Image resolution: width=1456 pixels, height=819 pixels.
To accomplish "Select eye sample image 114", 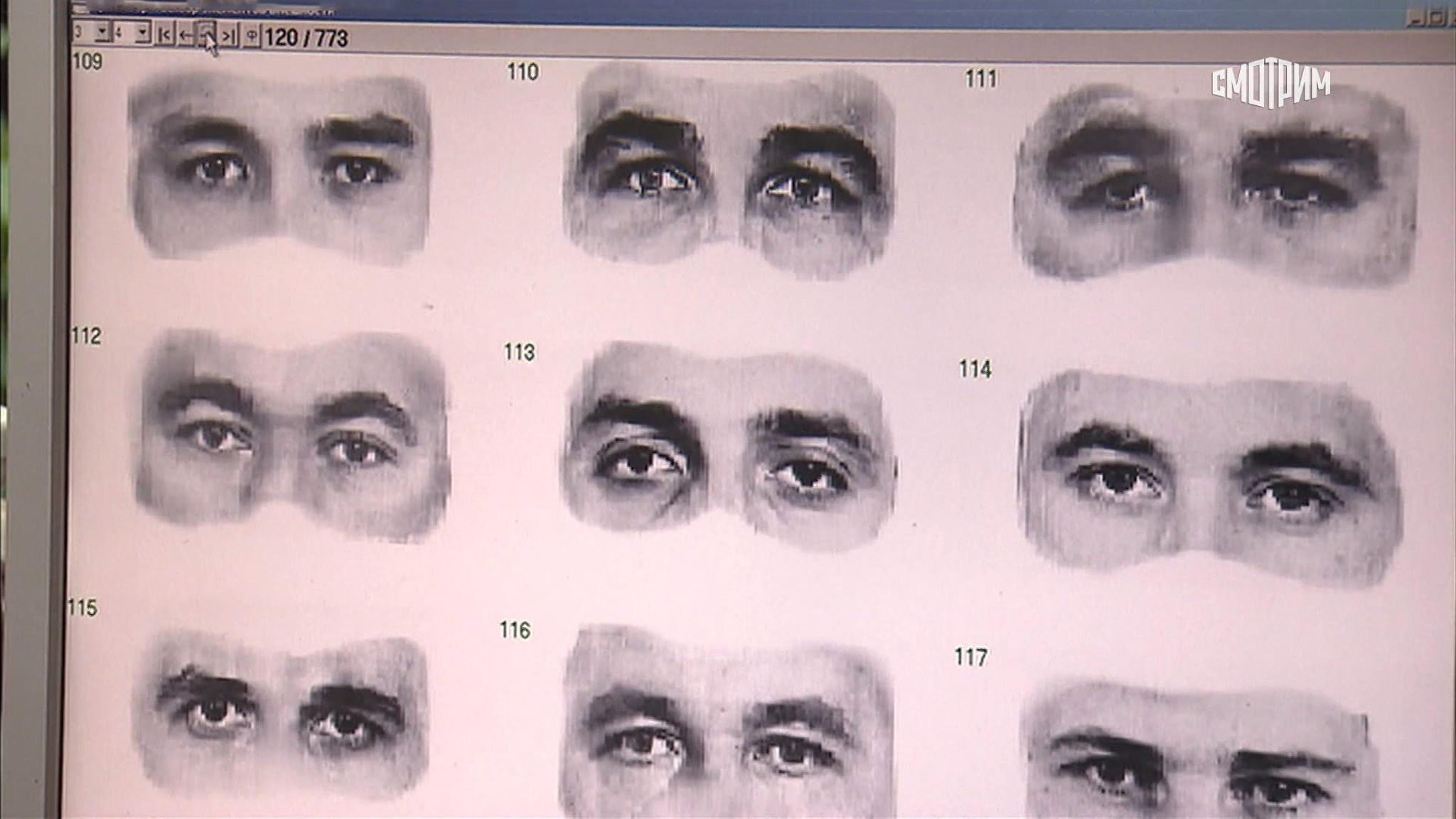I will pos(1211,478).
